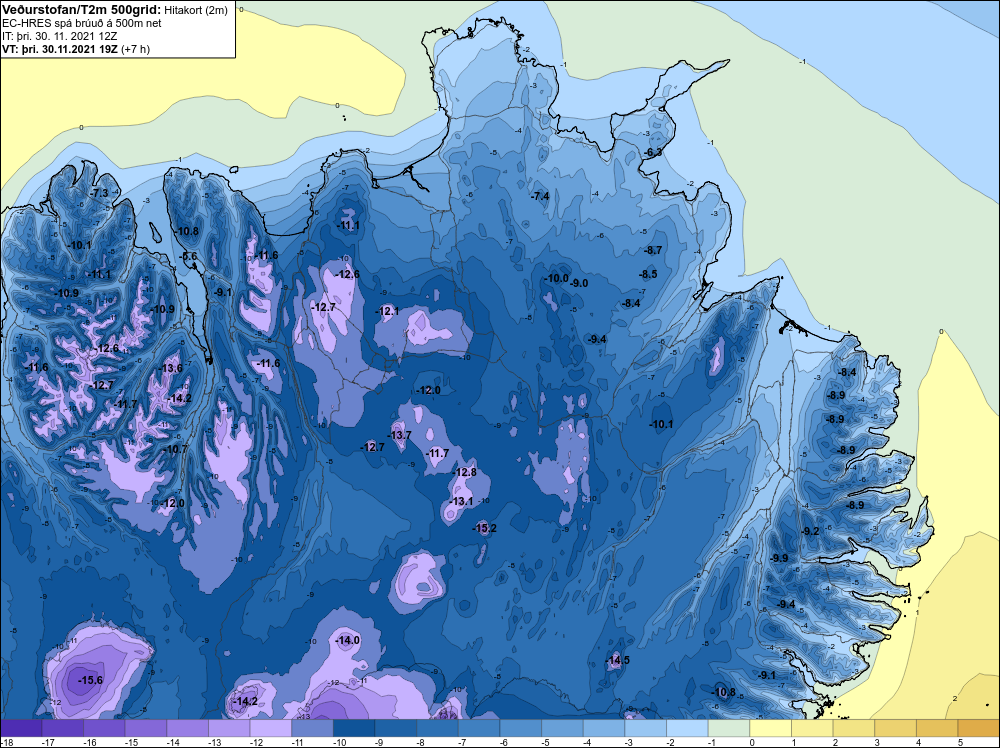The image size is (1000, 748).
Task: Click the -10.7 temperature label
Action: click(176, 450)
